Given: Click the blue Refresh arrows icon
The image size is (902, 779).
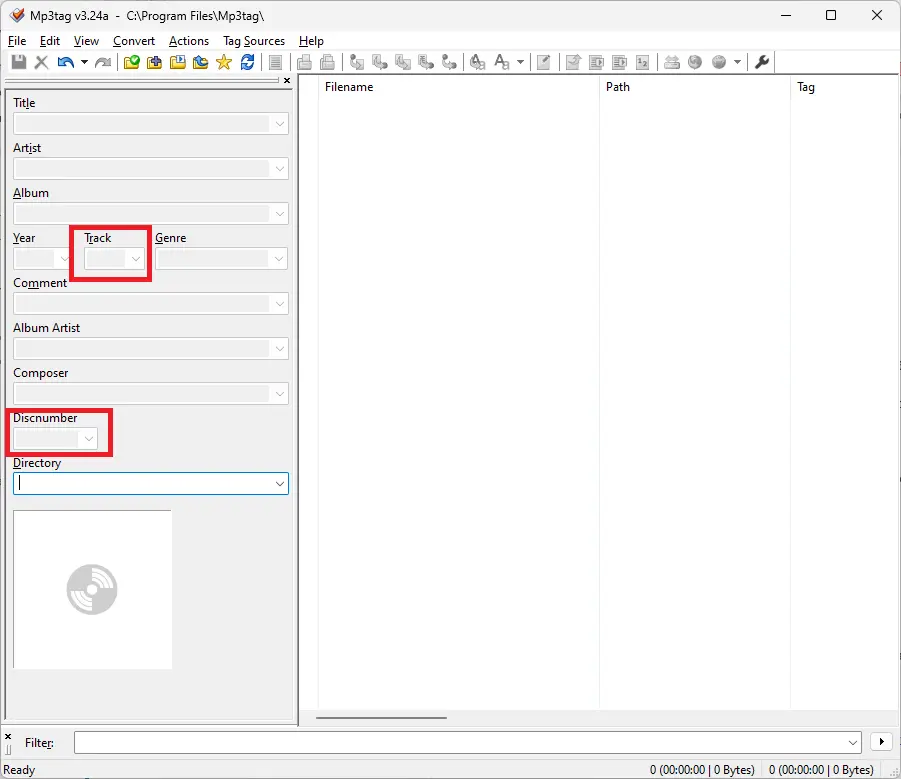Looking at the screenshot, I should point(247,62).
